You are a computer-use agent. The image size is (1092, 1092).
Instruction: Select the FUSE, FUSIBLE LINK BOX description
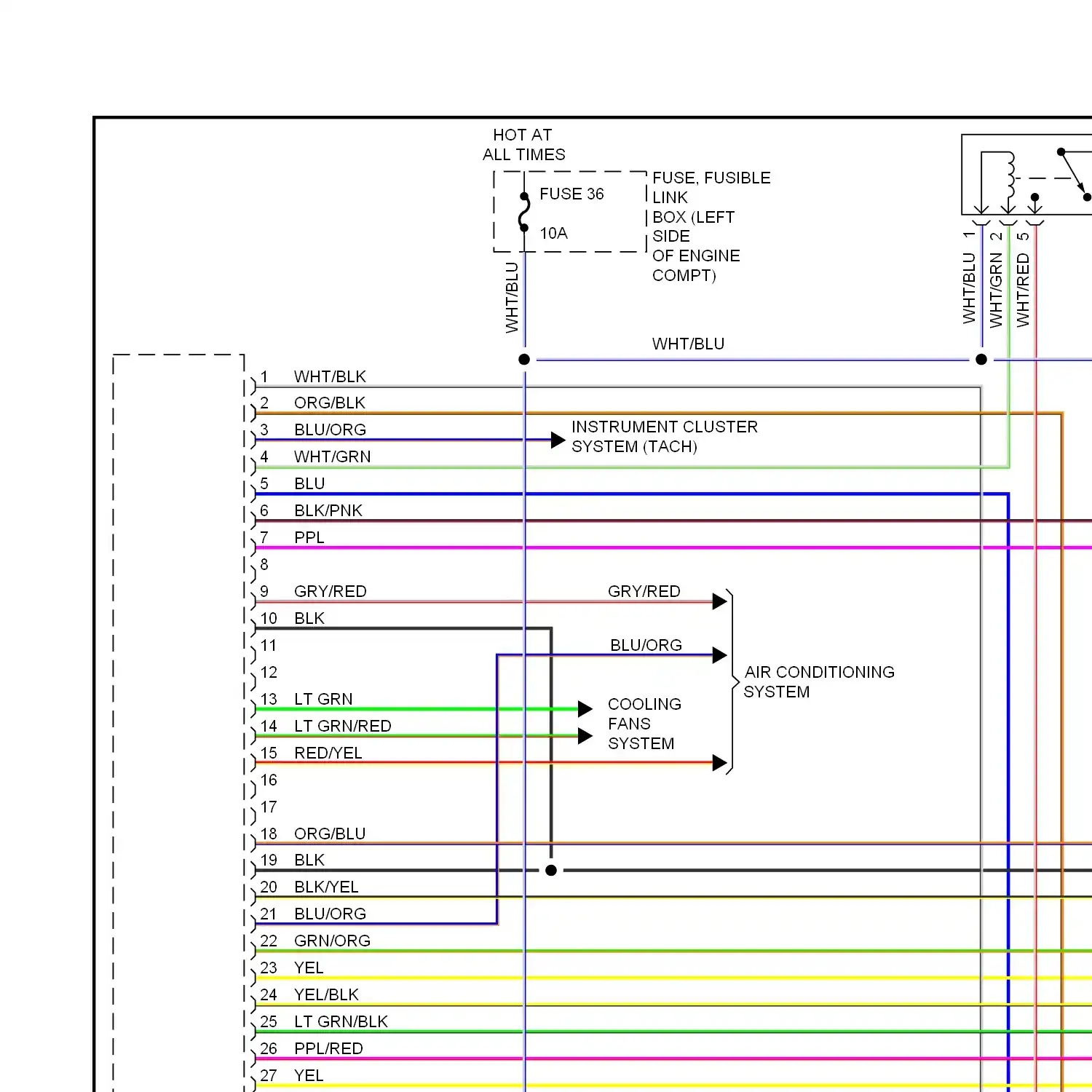[x=711, y=226]
